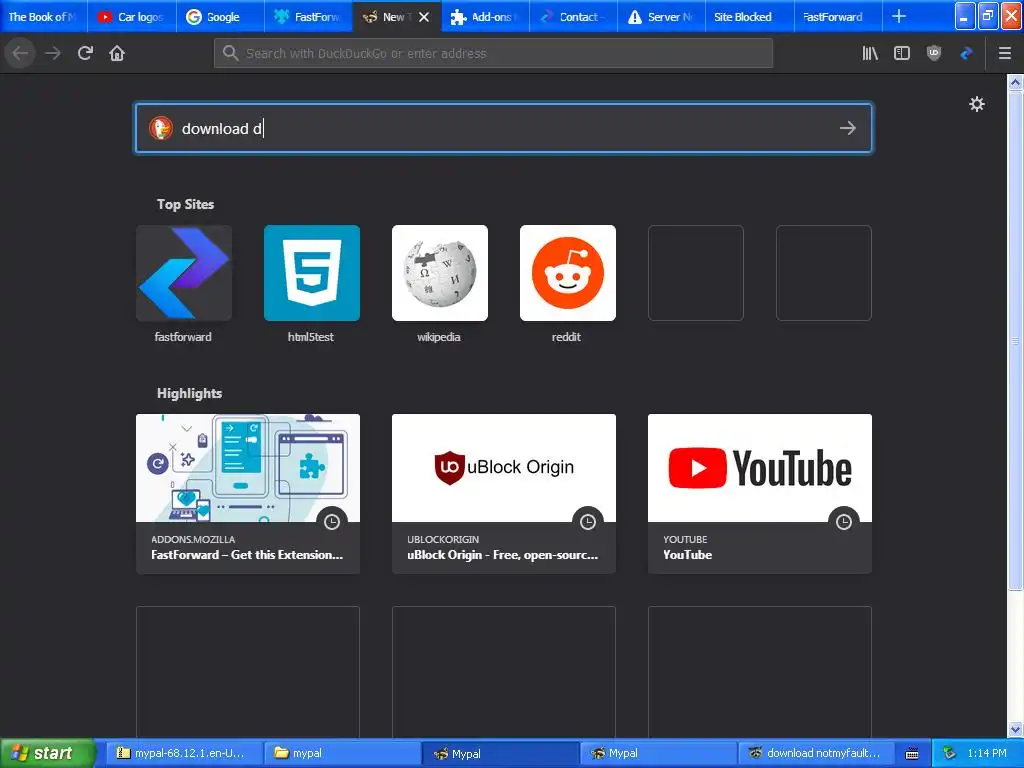Switch to the Add-ons tab
Image resolution: width=1024 pixels, height=768 pixels.
coord(485,17)
